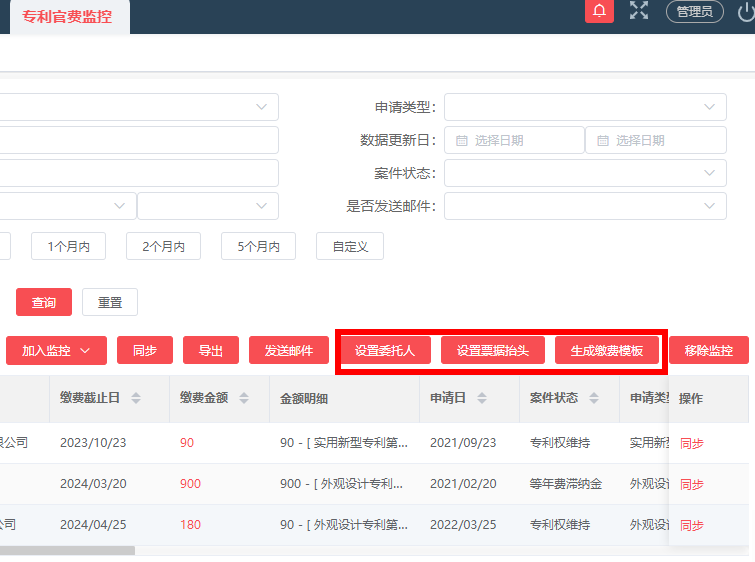Open the notification bell icon

pyautogui.click(x=599, y=11)
